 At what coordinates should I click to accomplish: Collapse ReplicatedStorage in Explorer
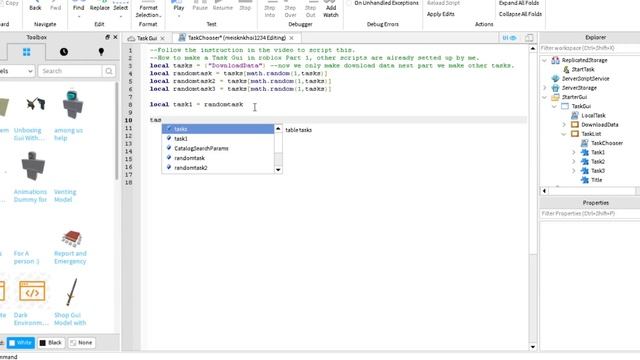(x=544, y=60)
